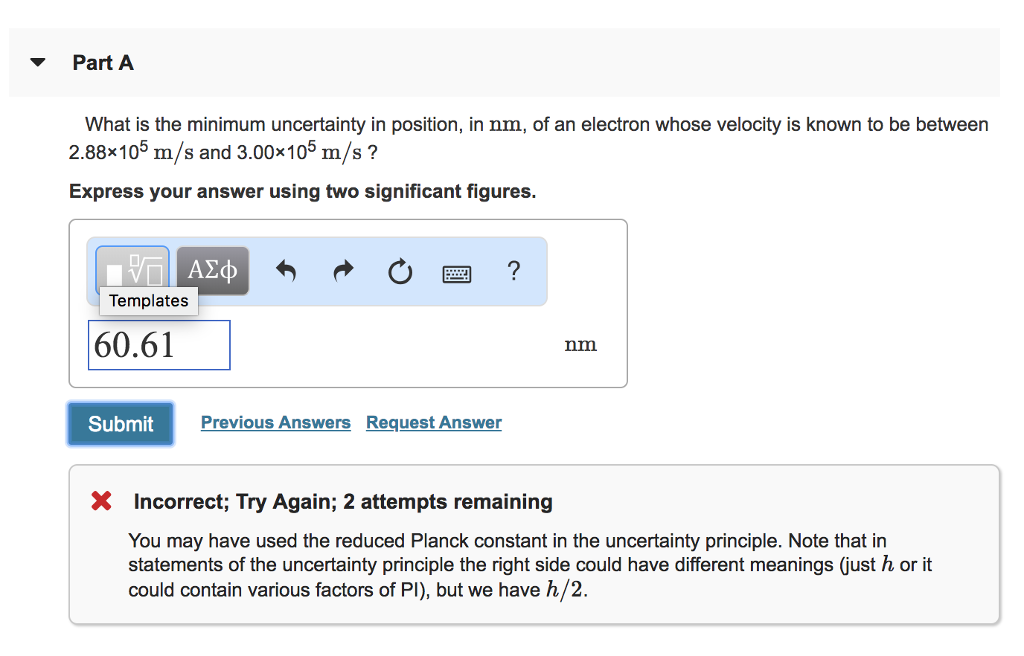Click the redo arrow in the math toolbar
1024x656 pixels.
tap(343, 271)
